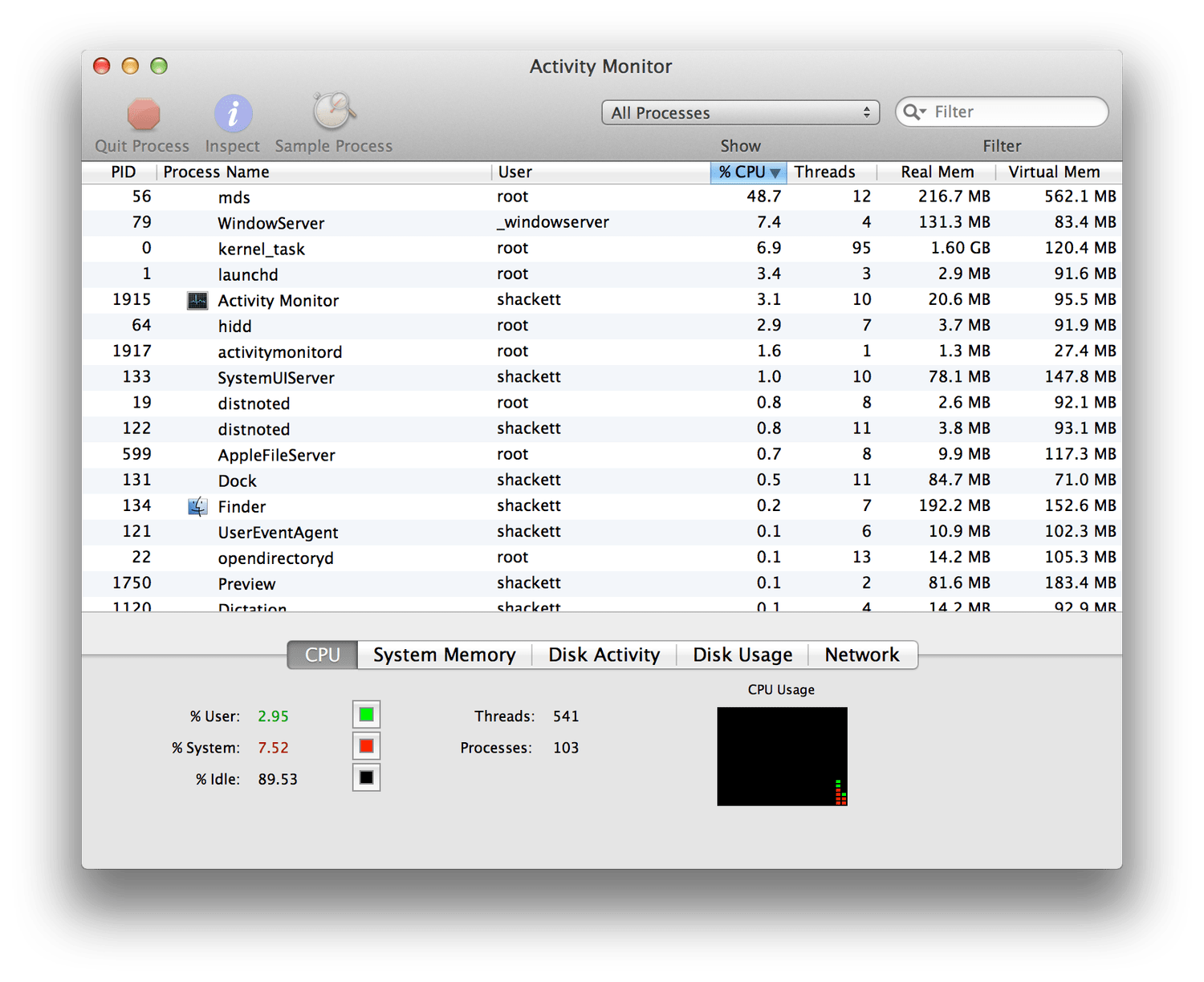Select the Activity Monitor process name
1204x982 pixels.
pyautogui.click(x=279, y=301)
